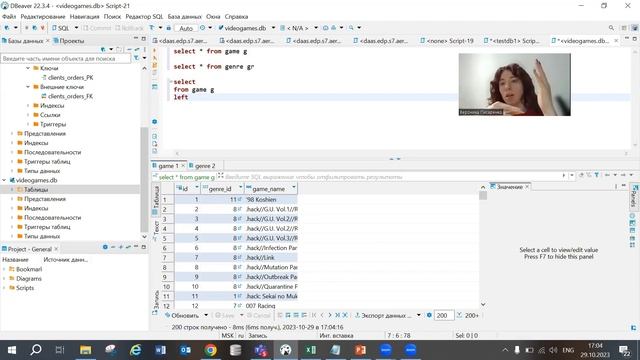Click the 007 Racing cell
Image resolution: width=640 pixels, height=360 pixels.
271,305
